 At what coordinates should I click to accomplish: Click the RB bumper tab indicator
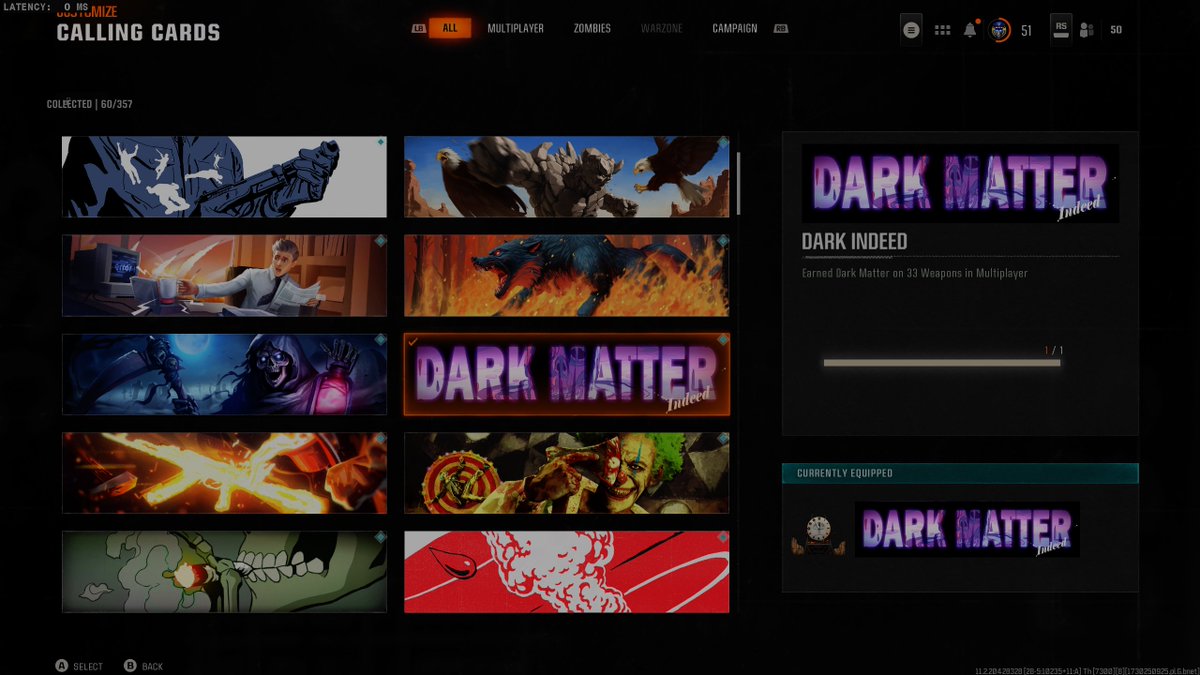pos(780,28)
